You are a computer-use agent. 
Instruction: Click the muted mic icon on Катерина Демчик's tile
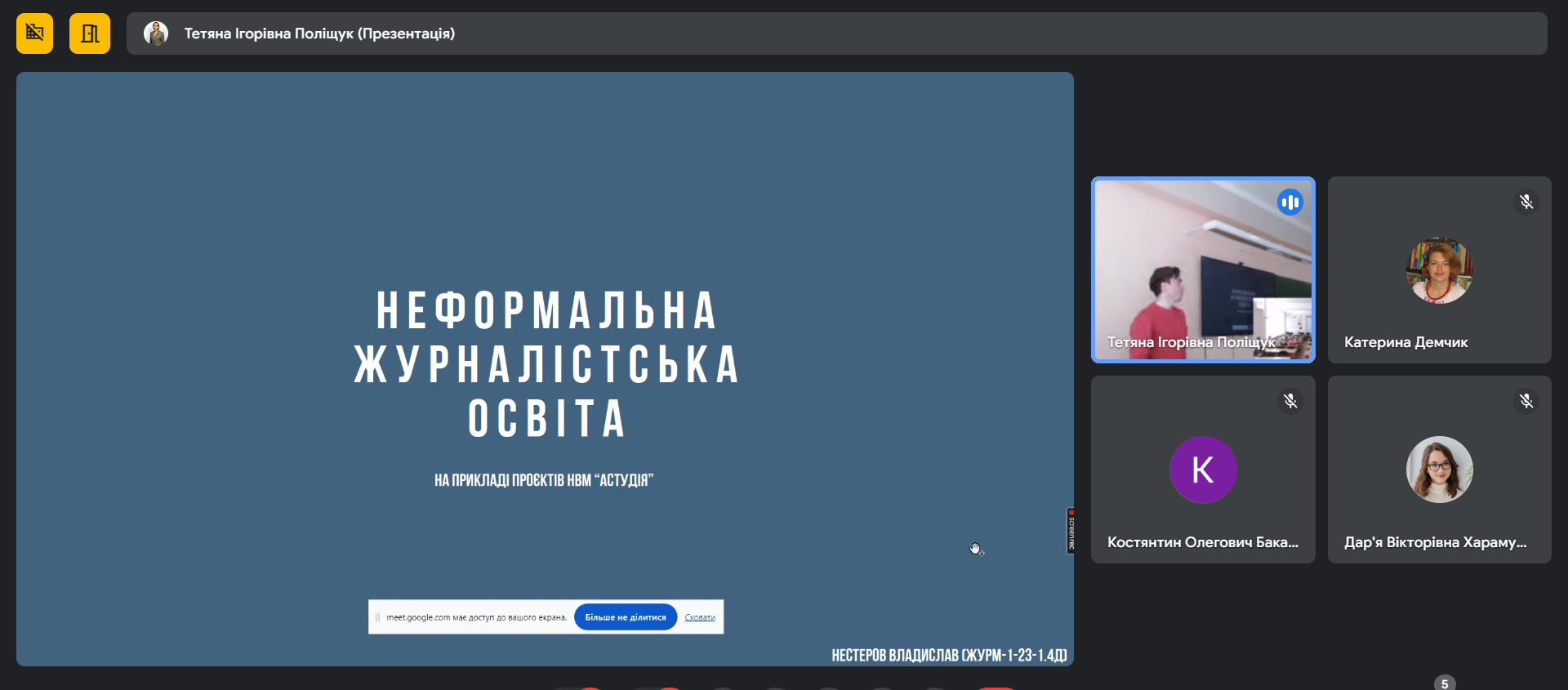1526,202
